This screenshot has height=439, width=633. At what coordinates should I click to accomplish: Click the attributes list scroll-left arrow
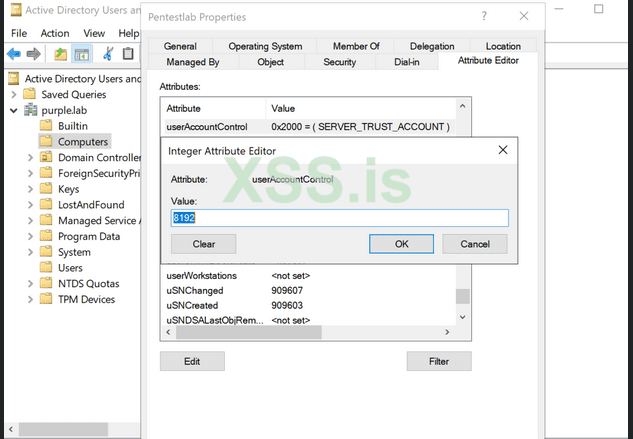(x=169, y=332)
